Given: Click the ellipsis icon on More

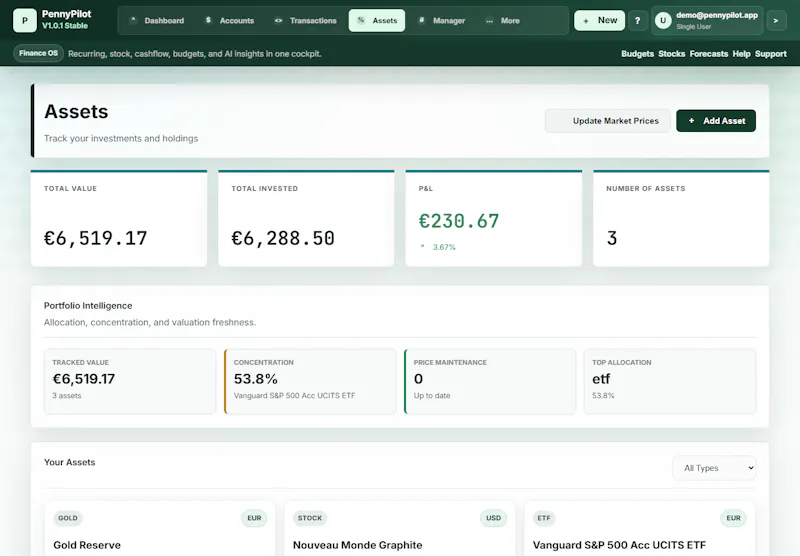Looking at the screenshot, I should pyautogui.click(x=489, y=21).
